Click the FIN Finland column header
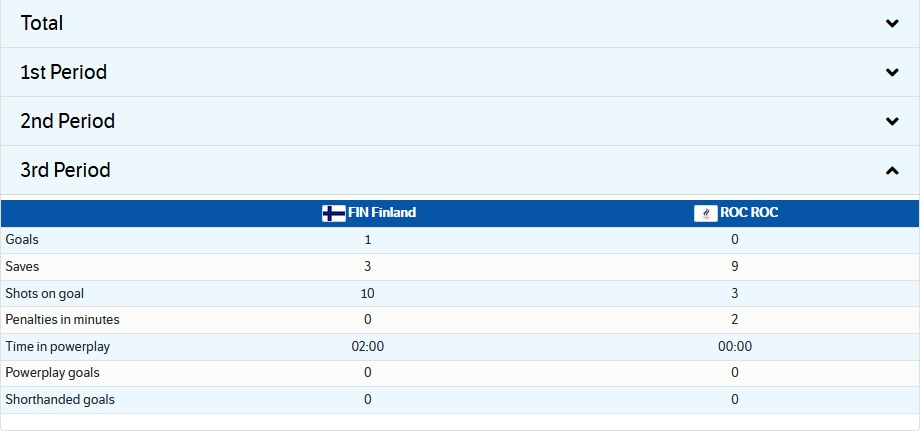 (x=369, y=213)
